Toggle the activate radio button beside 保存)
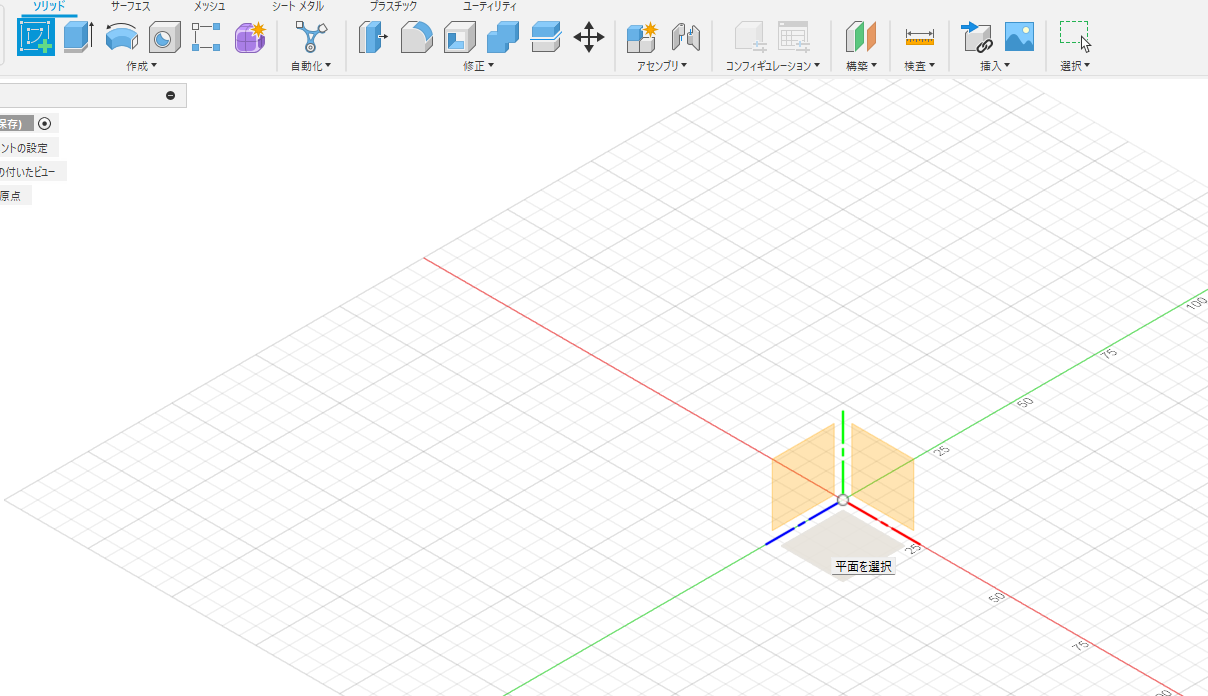Image resolution: width=1208 pixels, height=696 pixels. coord(44,123)
